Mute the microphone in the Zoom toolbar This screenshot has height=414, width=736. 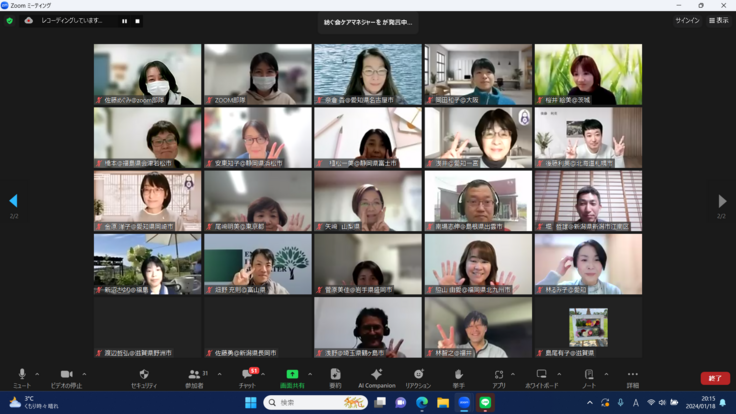point(22,376)
